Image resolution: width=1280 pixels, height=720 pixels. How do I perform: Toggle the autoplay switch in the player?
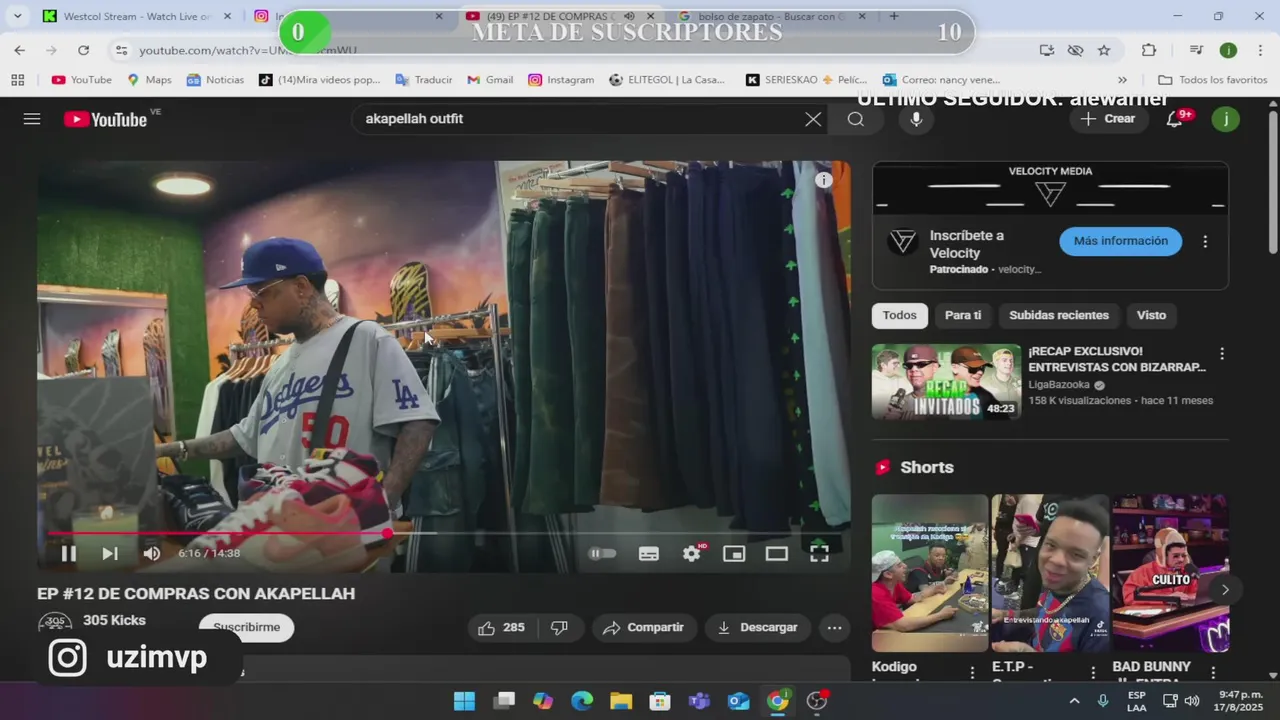click(602, 553)
